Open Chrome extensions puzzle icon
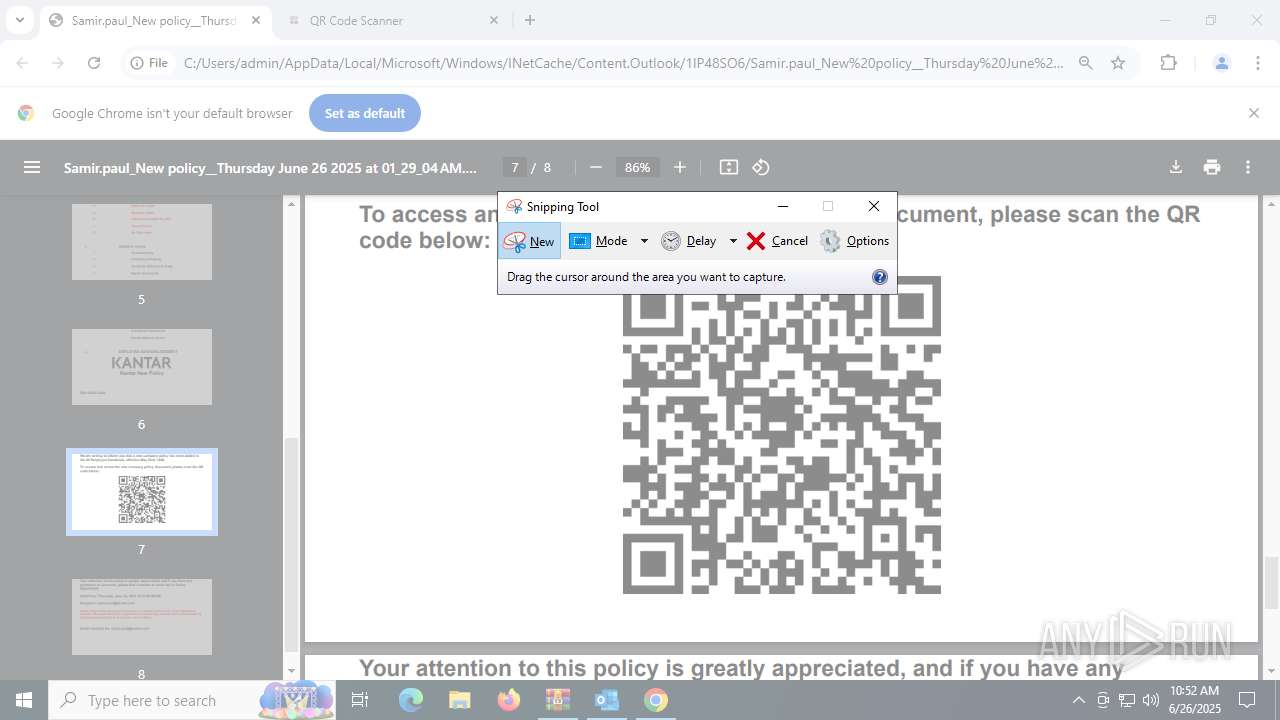 pyautogui.click(x=1168, y=63)
